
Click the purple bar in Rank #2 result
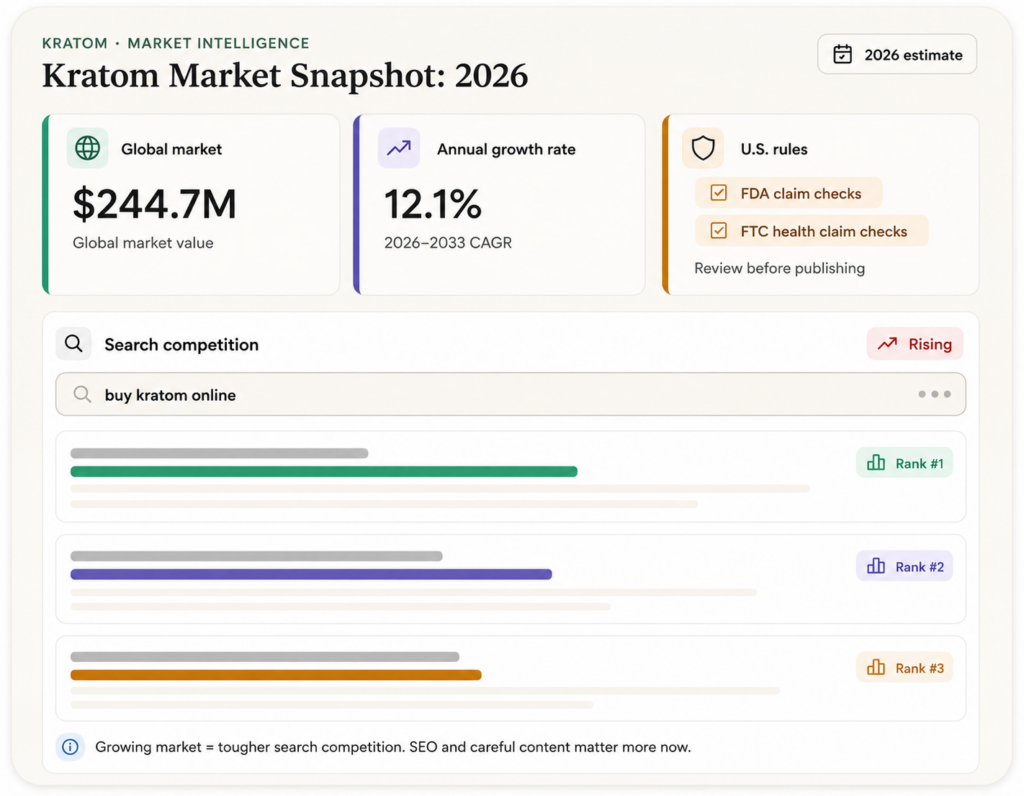point(312,575)
